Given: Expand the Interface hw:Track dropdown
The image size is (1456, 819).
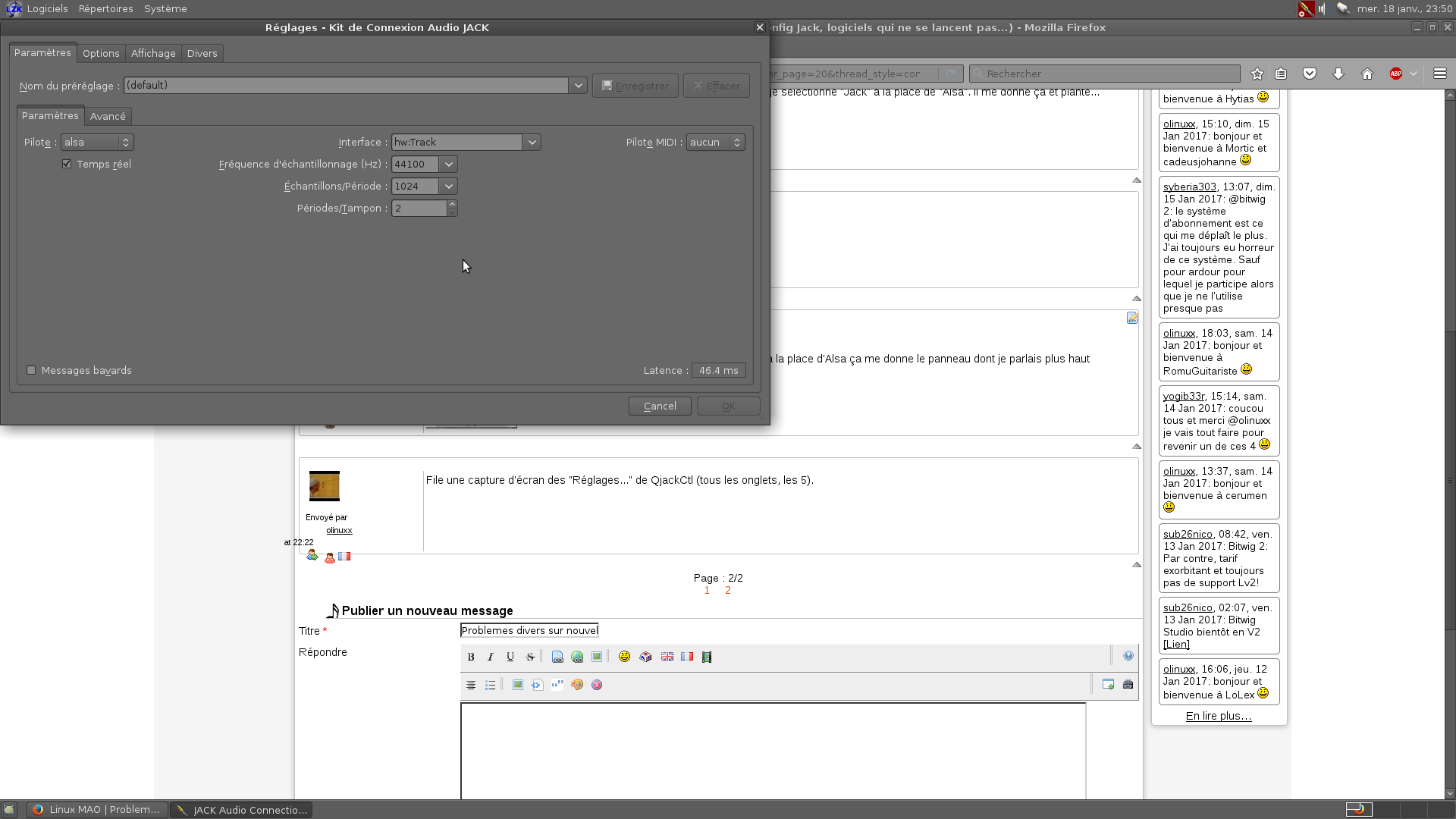Looking at the screenshot, I should click(532, 143).
